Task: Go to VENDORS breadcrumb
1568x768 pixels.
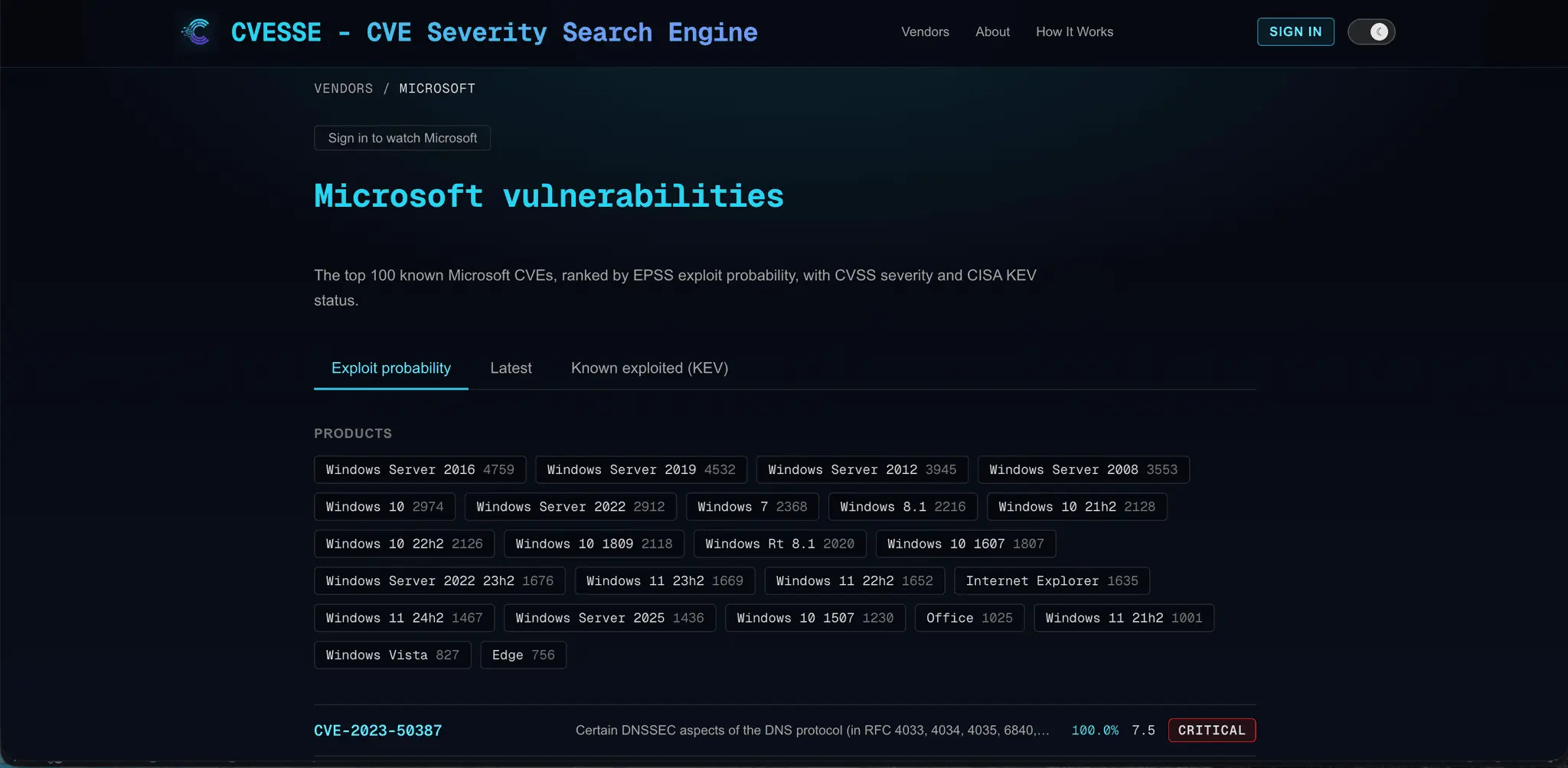Action: point(343,88)
